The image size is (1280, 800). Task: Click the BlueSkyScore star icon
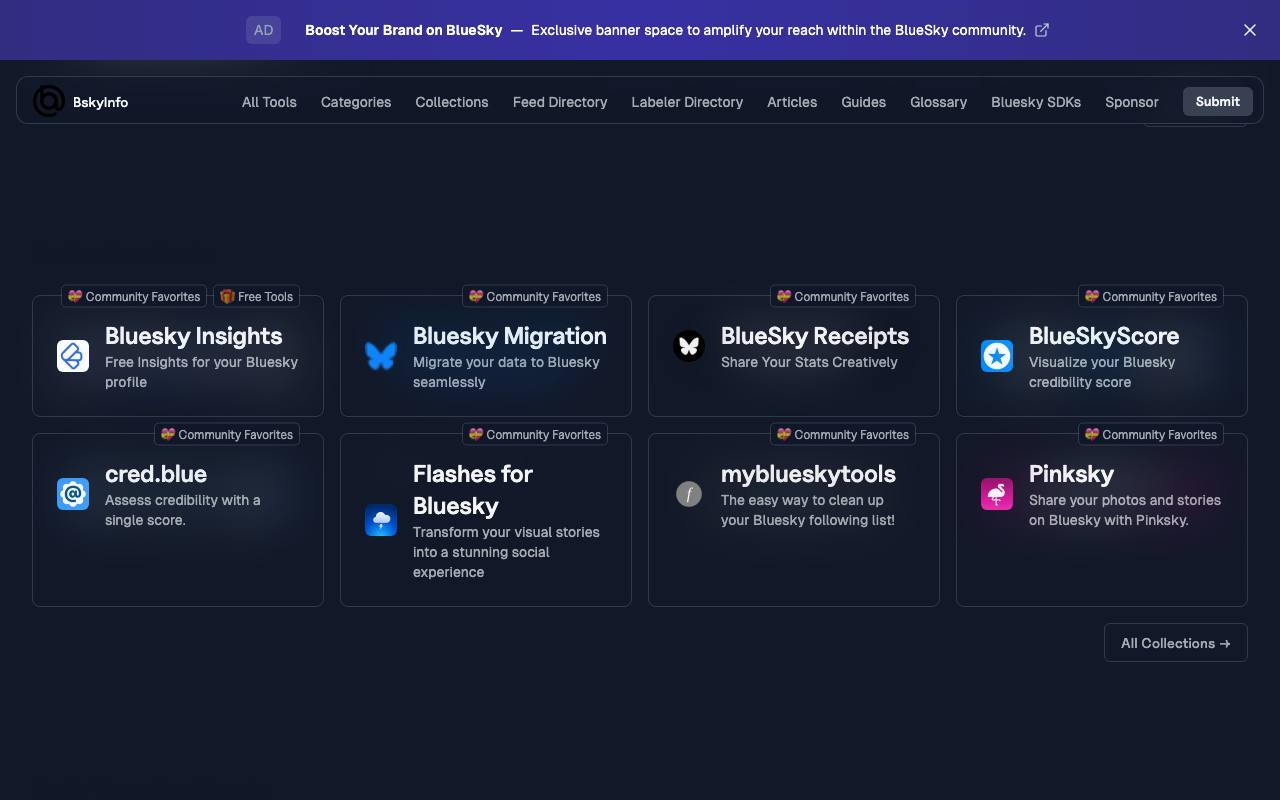(997, 356)
